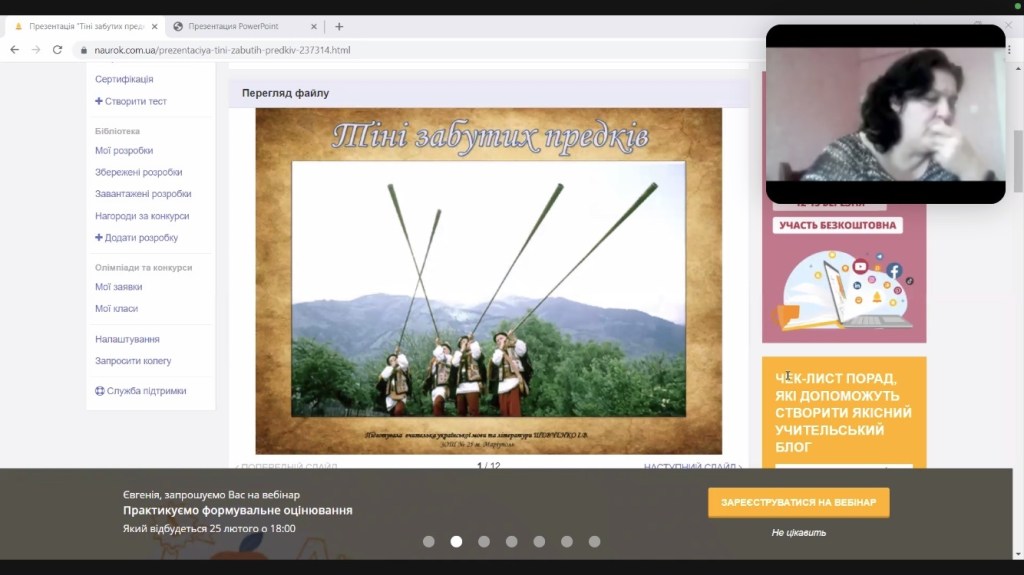Click the browser back arrow
1024x575 pixels.
coord(14,49)
